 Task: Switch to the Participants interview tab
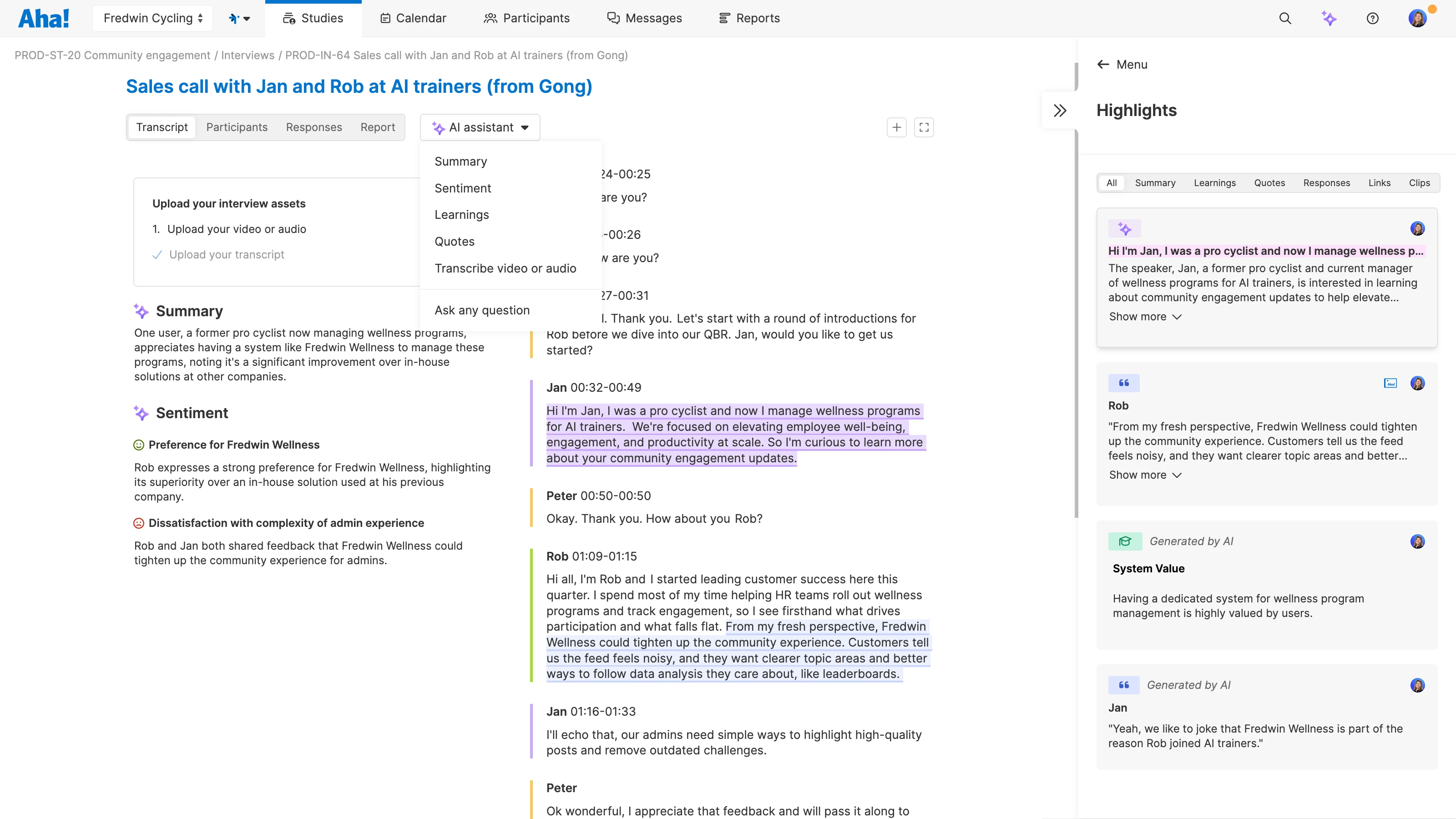tap(236, 127)
